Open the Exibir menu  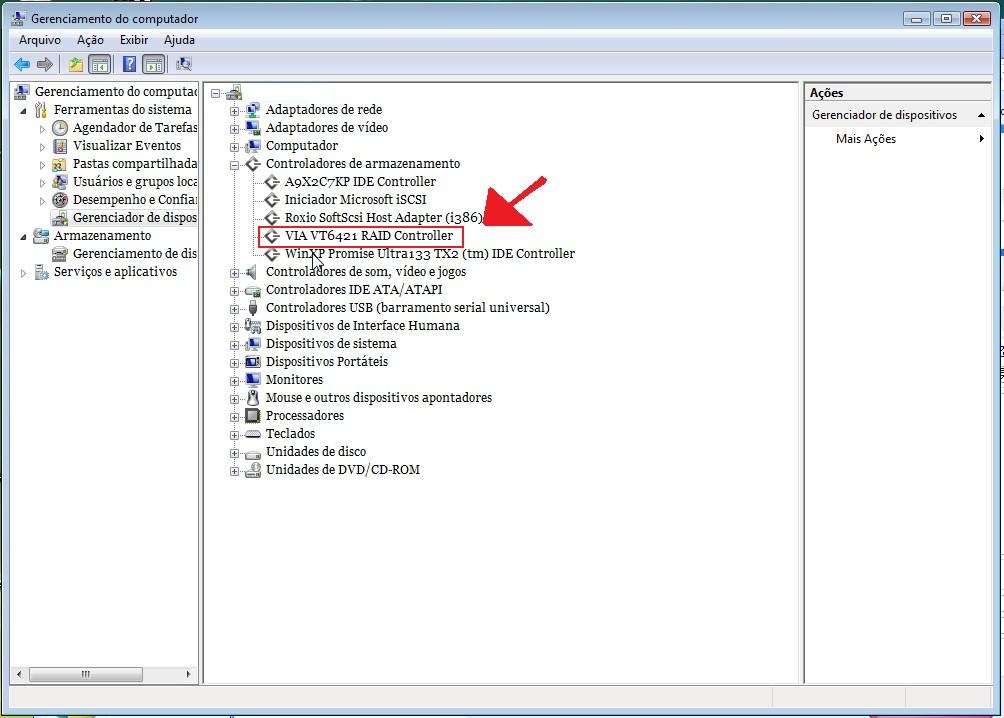point(134,40)
